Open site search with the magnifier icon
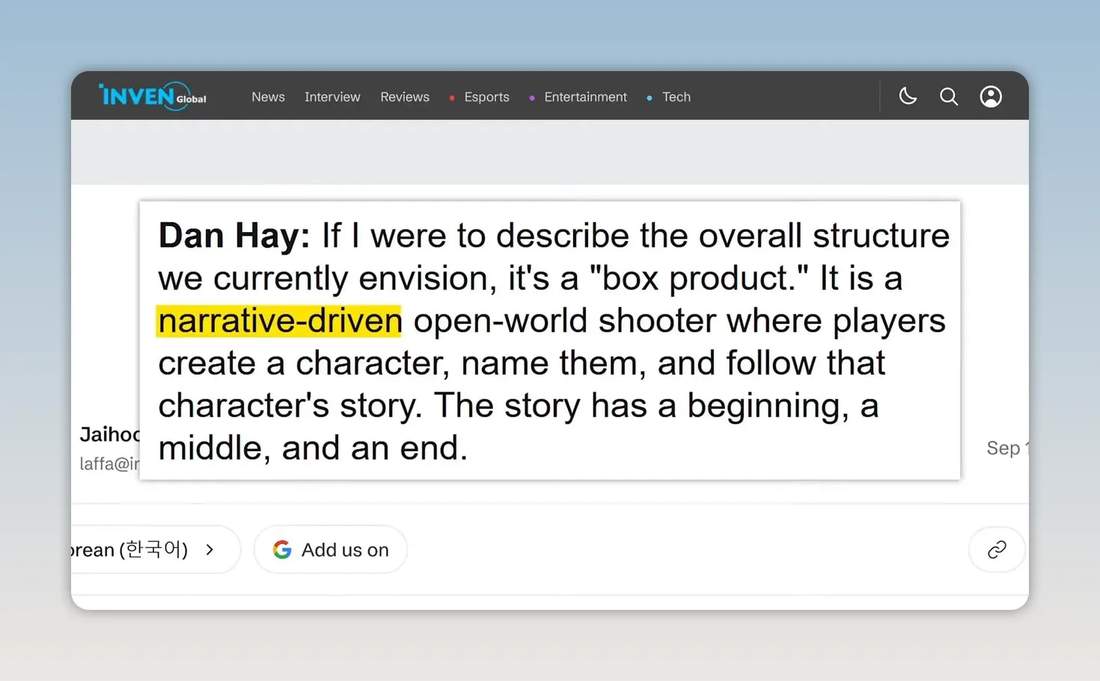 [x=948, y=96]
